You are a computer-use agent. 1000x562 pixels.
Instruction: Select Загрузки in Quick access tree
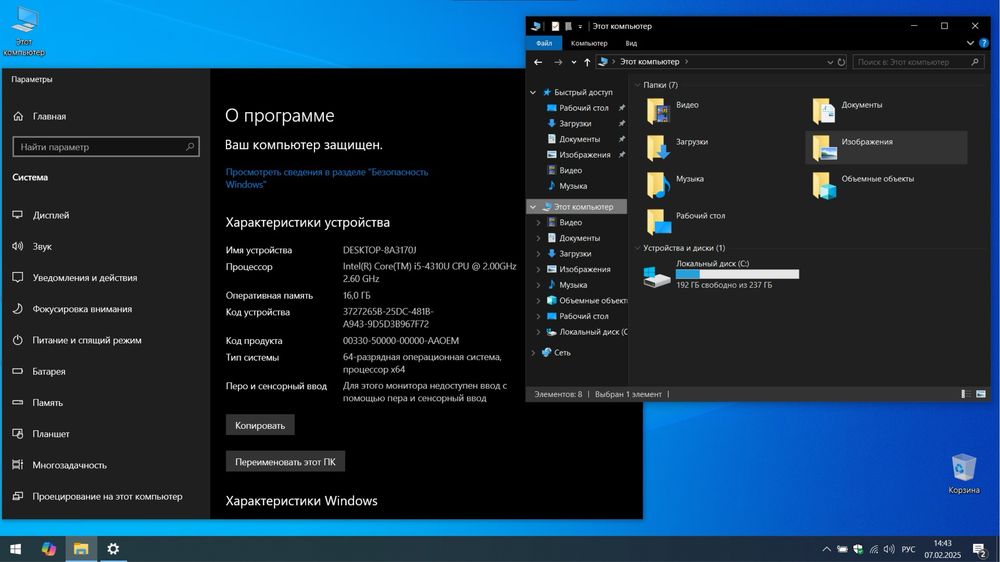pos(575,124)
